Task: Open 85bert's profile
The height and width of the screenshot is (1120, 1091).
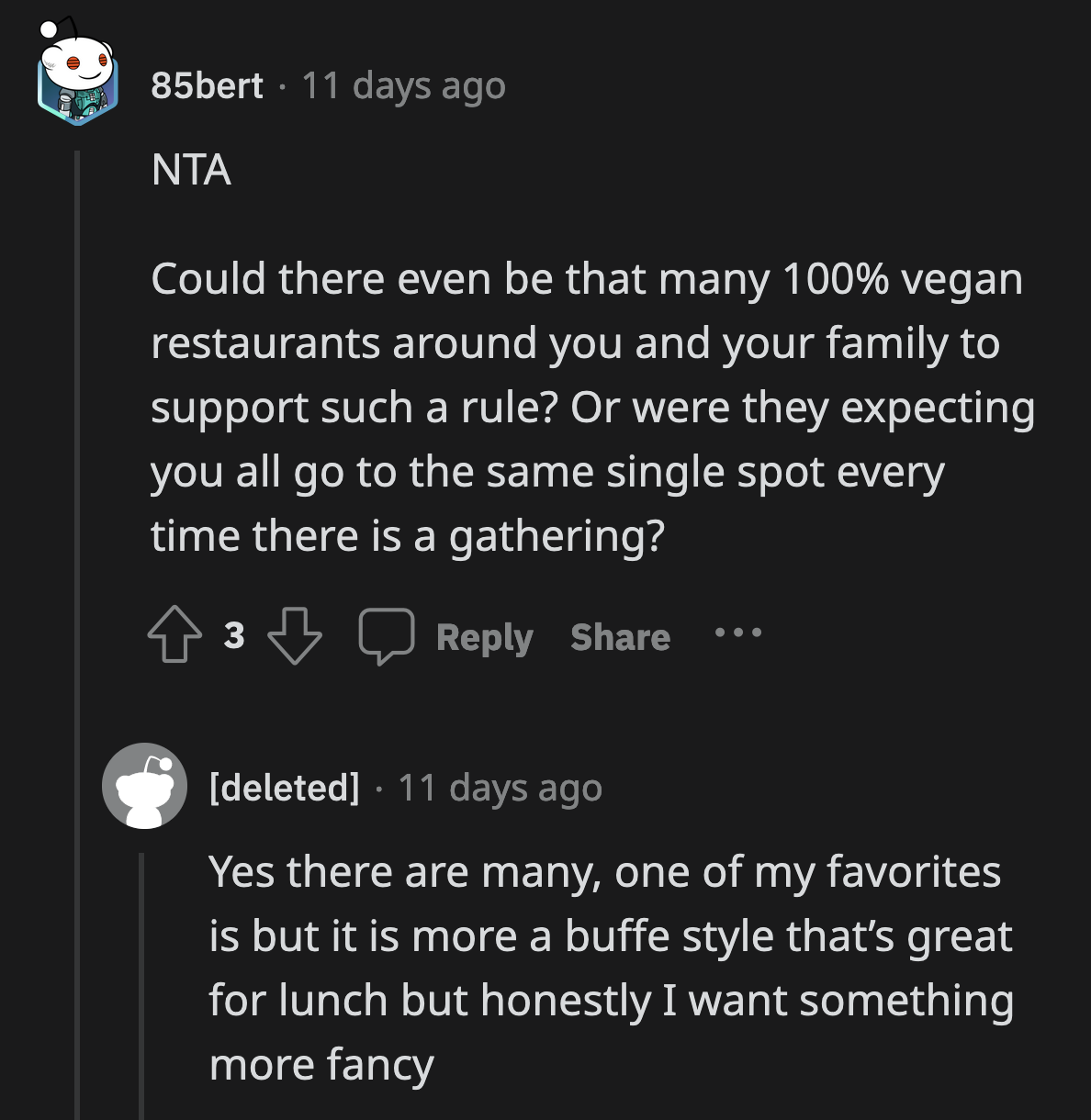Action: [x=206, y=85]
